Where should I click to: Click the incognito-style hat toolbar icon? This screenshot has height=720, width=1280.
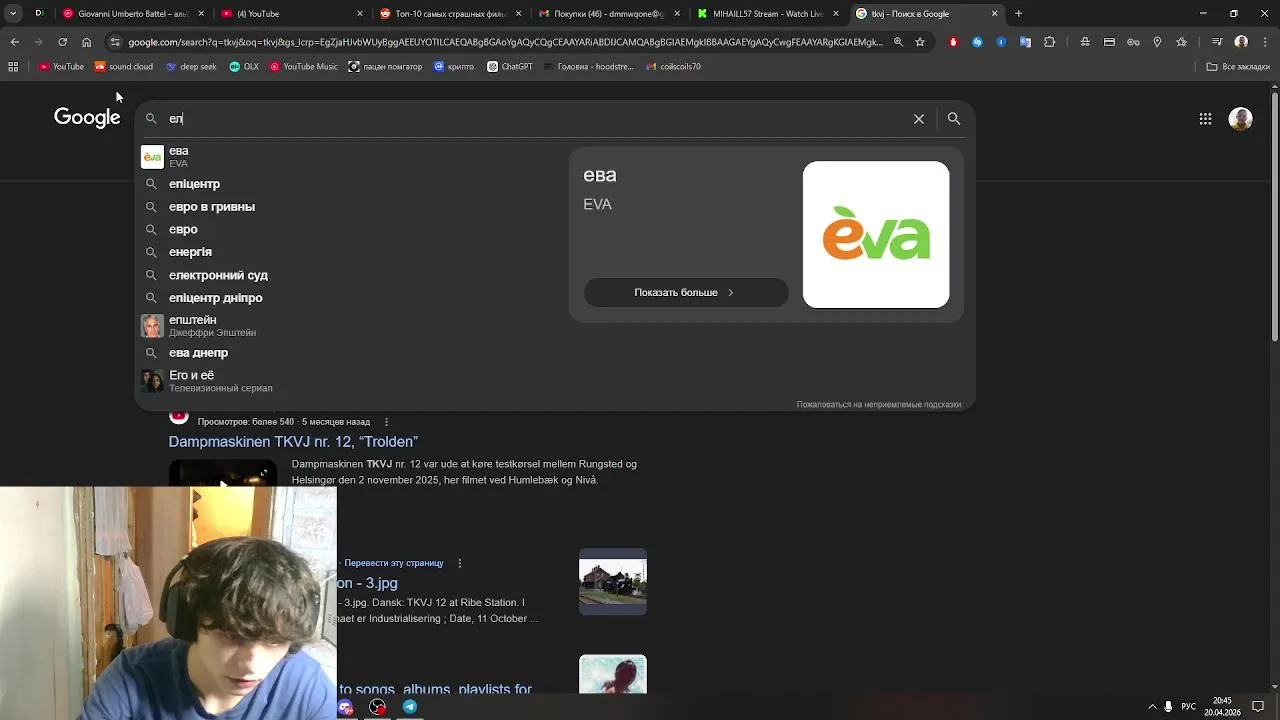[x=1085, y=42]
